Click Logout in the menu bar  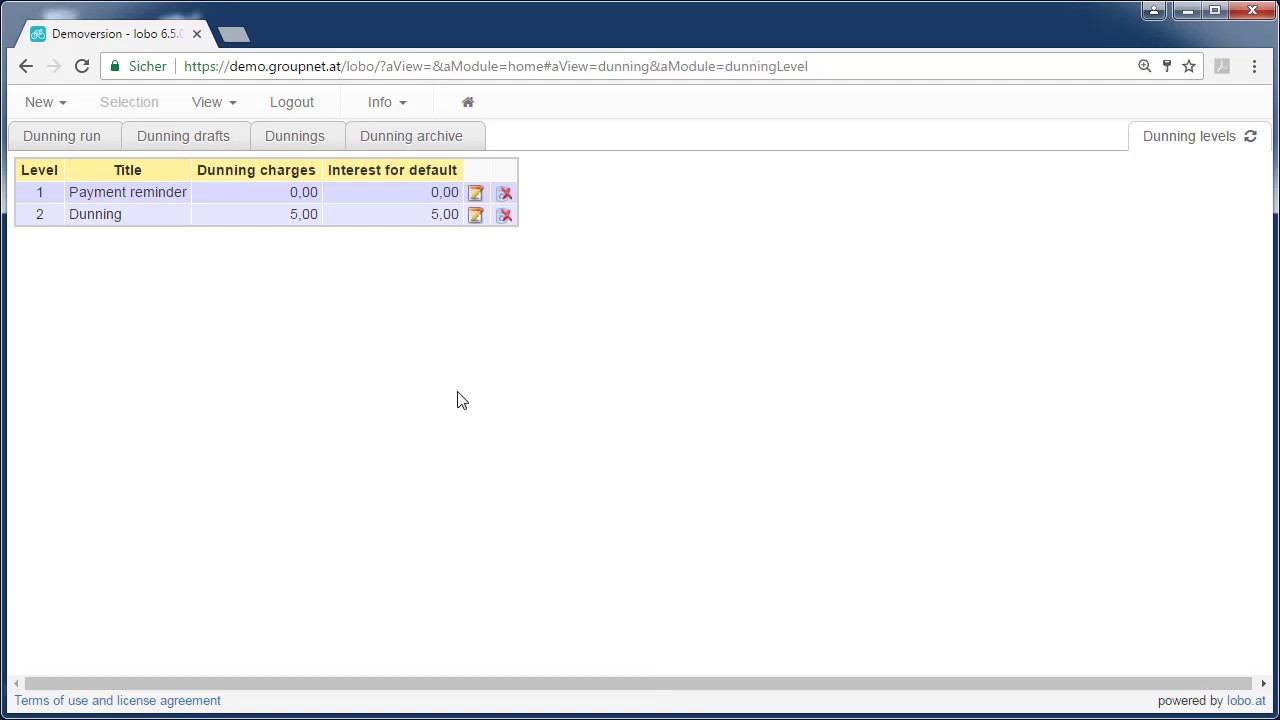coord(292,102)
